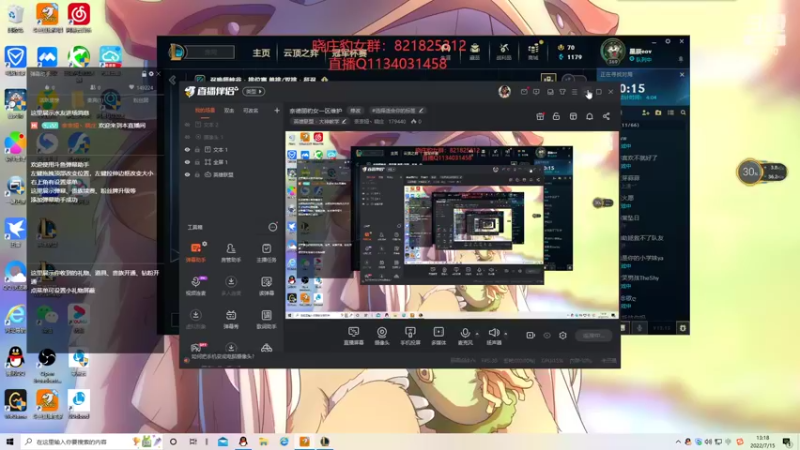
Task: Expand microphone options arrow
Action: [477, 334]
